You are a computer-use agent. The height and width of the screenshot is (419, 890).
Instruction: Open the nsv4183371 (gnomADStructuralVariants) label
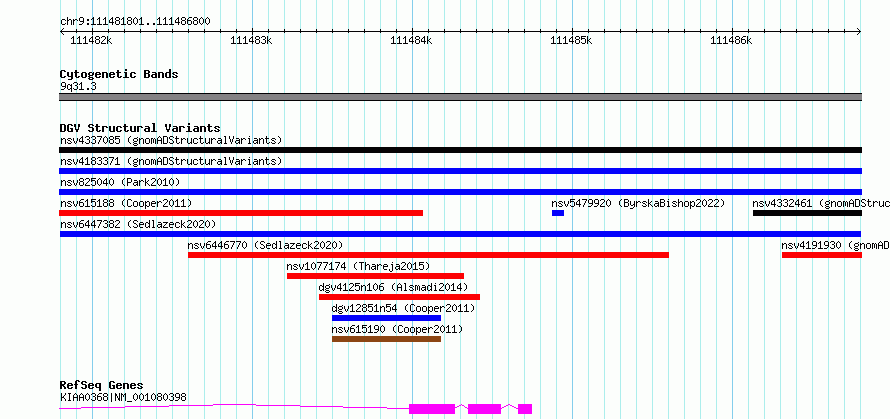pos(171,161)
